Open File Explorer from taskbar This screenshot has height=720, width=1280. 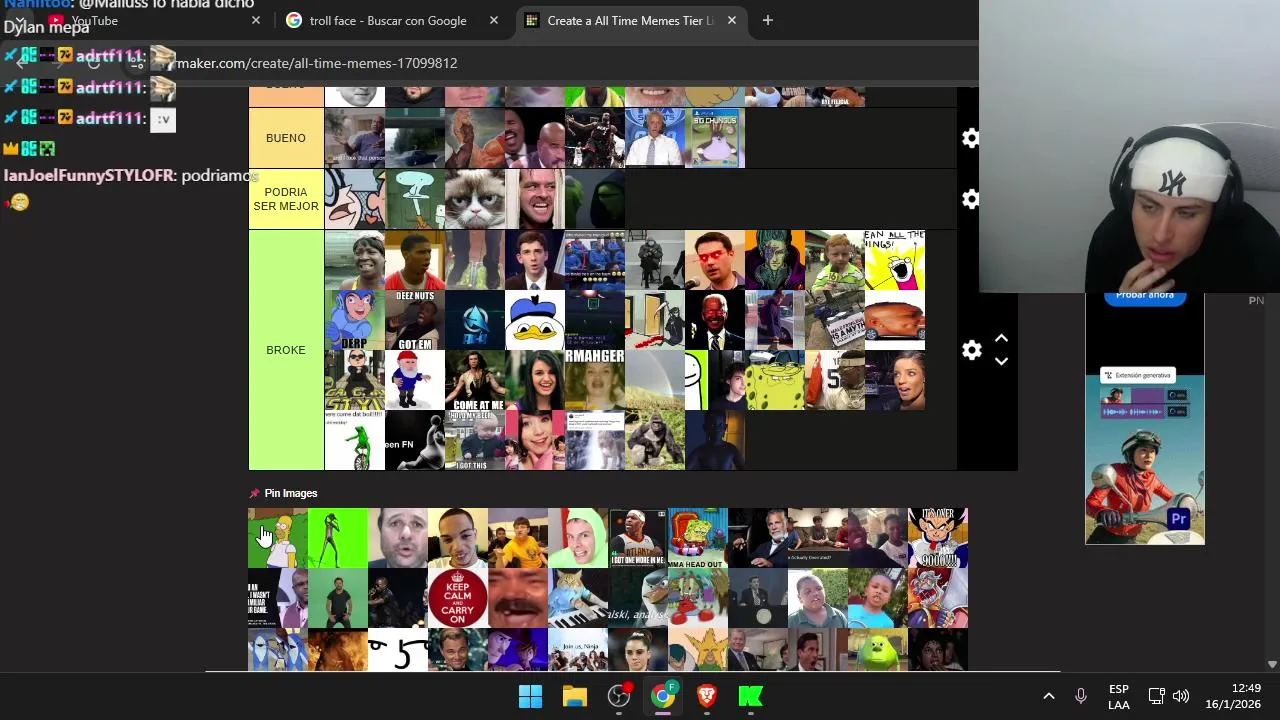574,696
